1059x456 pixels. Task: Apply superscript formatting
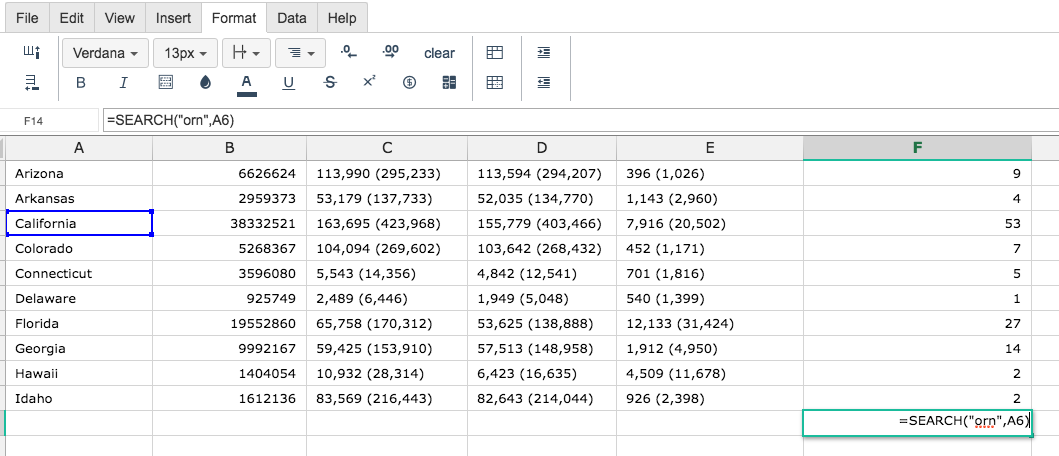coord(369,82)
